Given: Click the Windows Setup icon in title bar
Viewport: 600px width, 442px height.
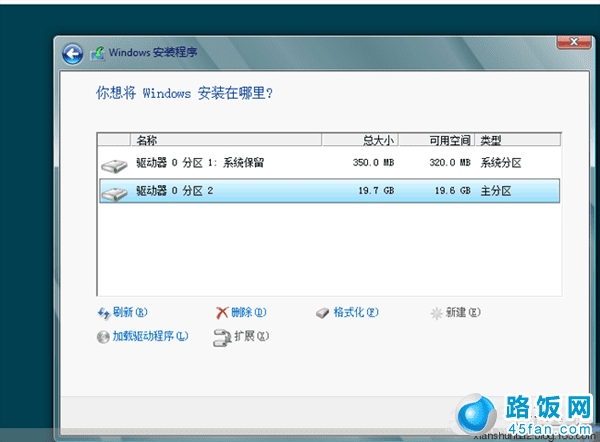Looking at the screenshot, I should point(98,53).
